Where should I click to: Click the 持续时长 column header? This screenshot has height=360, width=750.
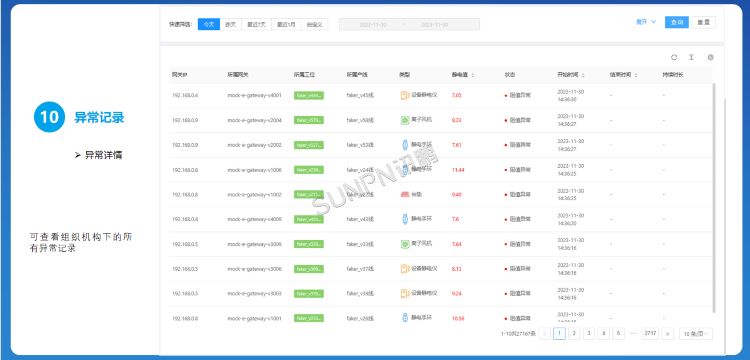[673, 75]
